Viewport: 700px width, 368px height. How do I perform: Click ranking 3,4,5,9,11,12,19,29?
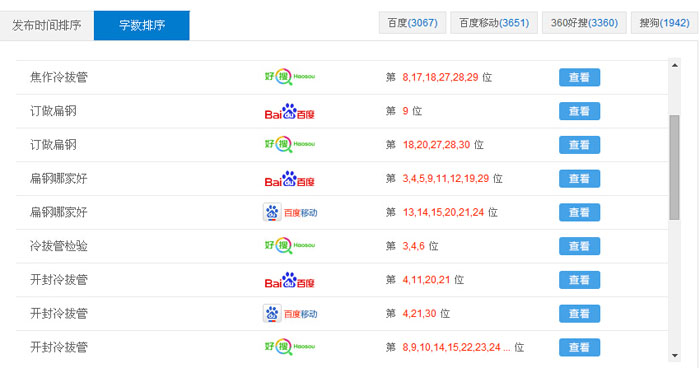point(446,179)
